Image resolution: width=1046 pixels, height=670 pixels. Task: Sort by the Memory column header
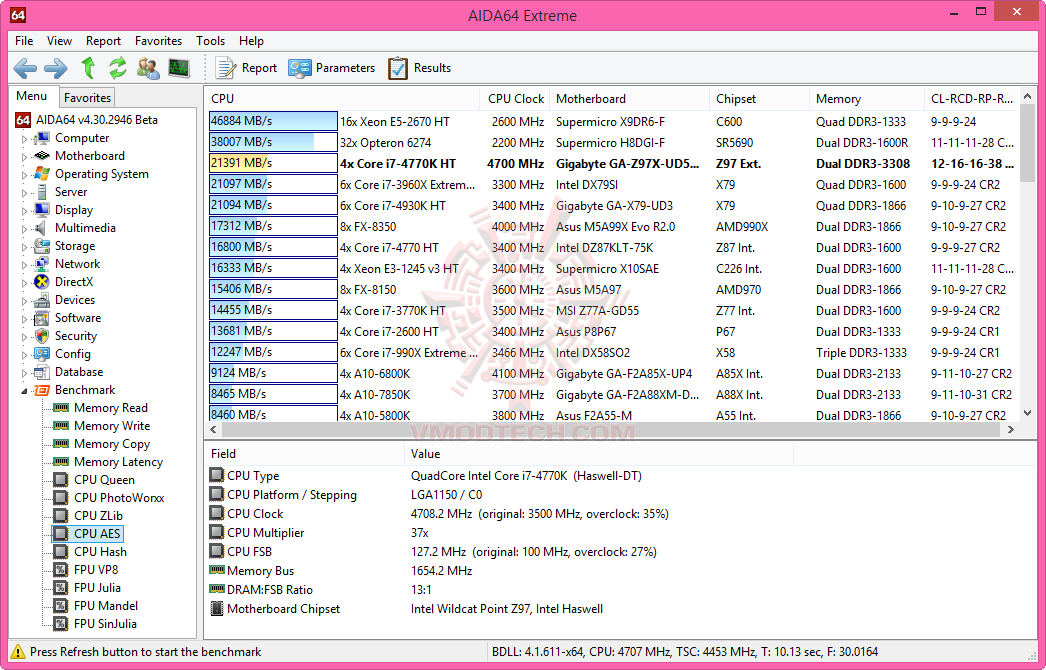867,99
